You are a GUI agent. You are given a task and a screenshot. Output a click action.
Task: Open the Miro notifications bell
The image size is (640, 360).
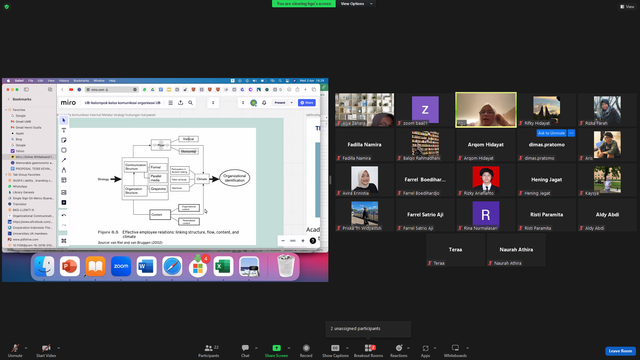pos(264,103)
